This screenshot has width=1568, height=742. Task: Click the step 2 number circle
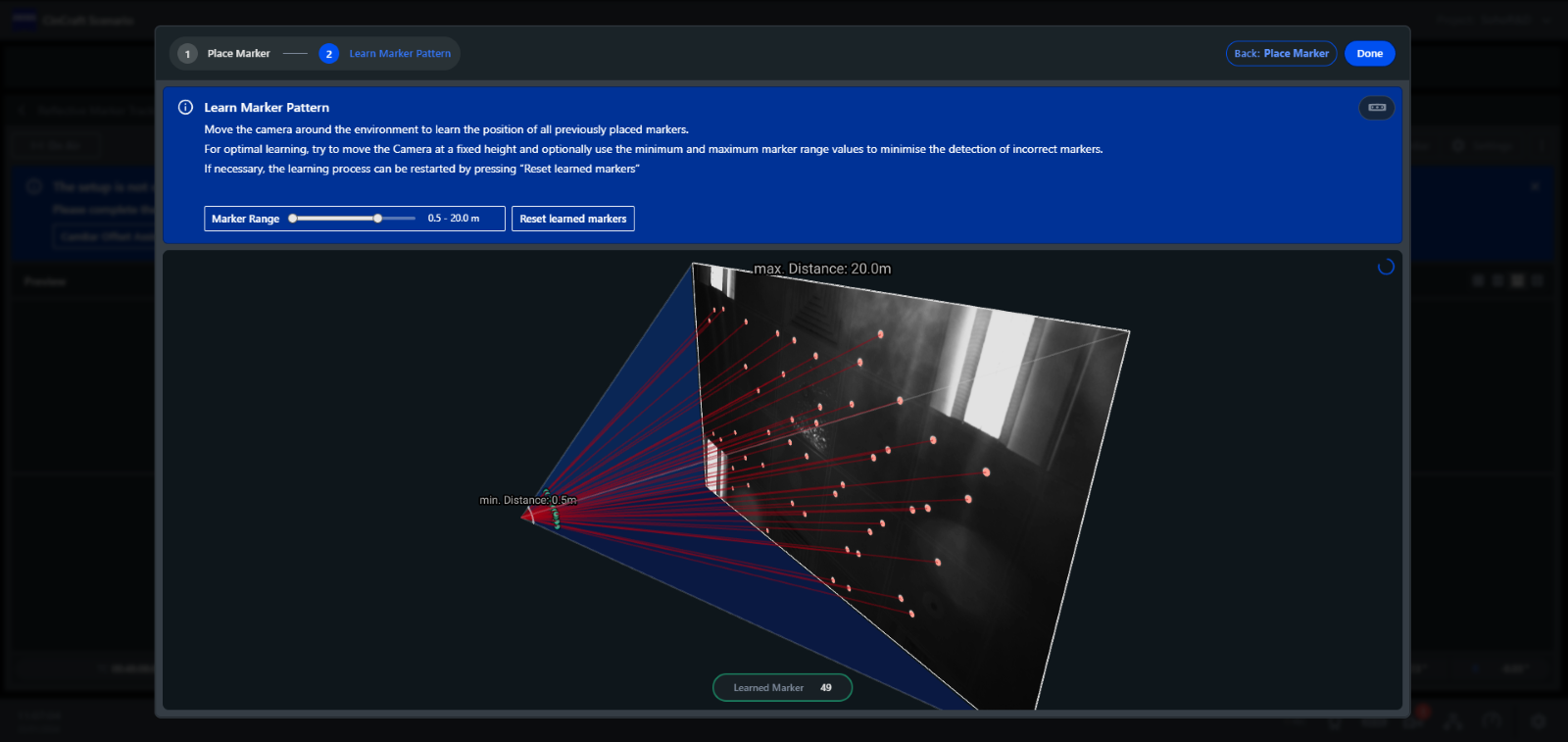(x=329, y=54)
